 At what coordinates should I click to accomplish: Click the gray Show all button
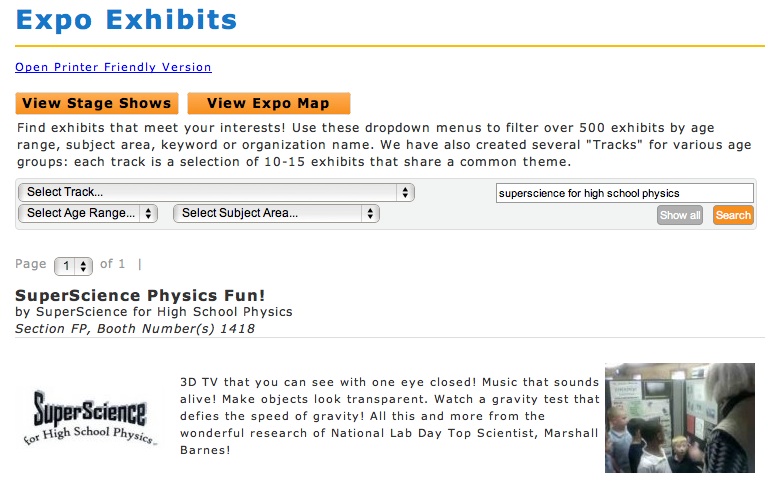coord(680,215)
